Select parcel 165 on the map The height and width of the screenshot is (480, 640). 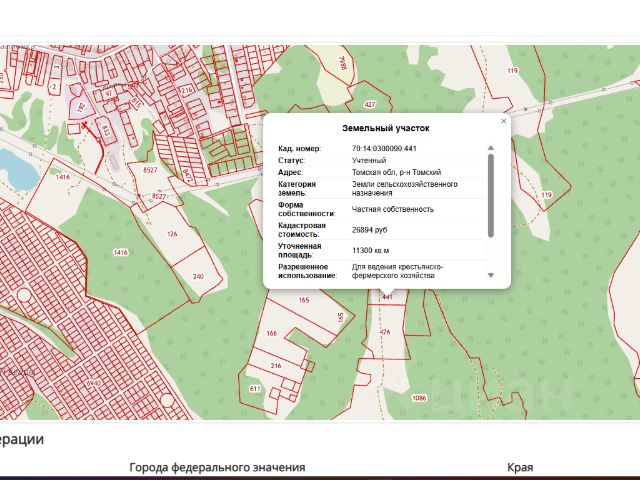click(304, 300)
